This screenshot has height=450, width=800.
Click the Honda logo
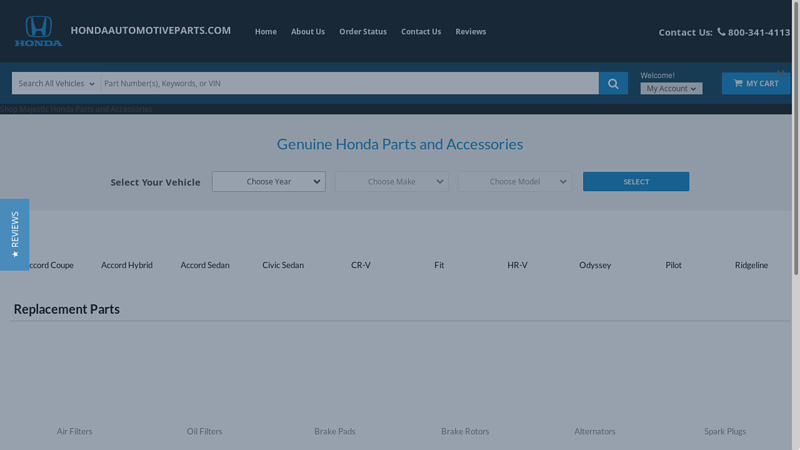[39, 31]
